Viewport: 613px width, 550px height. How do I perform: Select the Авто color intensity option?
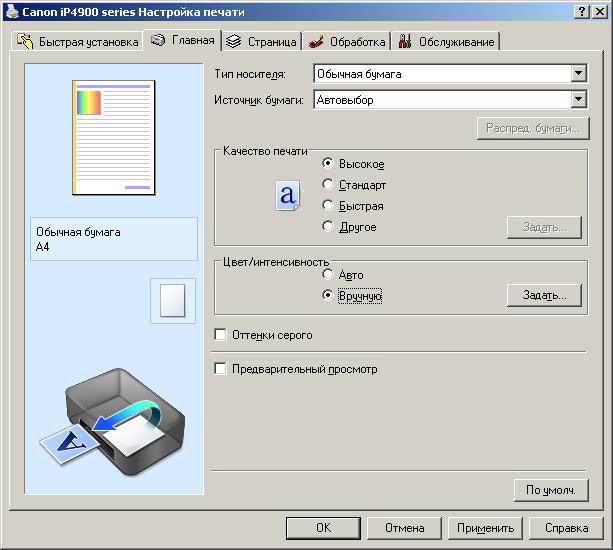[x=328, y=274]
